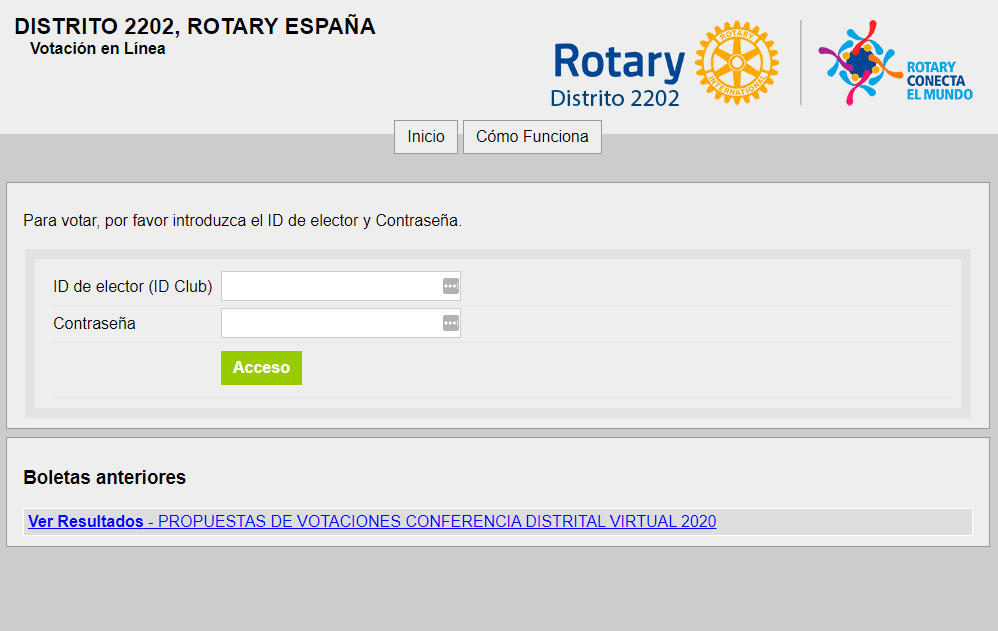
Task: Click the autofill icon in ID de elector field
Action: 450,287
